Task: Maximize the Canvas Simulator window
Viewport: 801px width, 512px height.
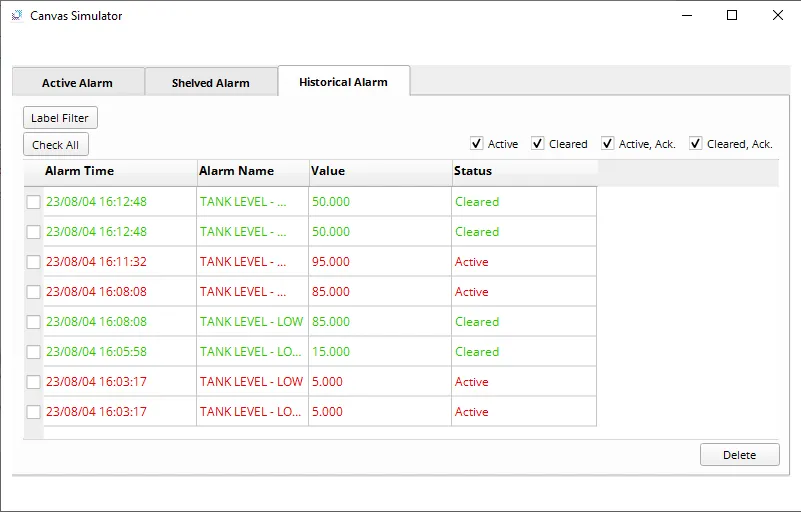Action: 732,15
